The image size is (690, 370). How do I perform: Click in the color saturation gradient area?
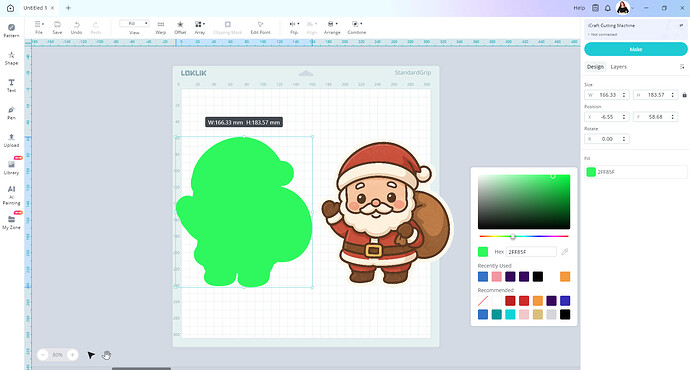524,202
